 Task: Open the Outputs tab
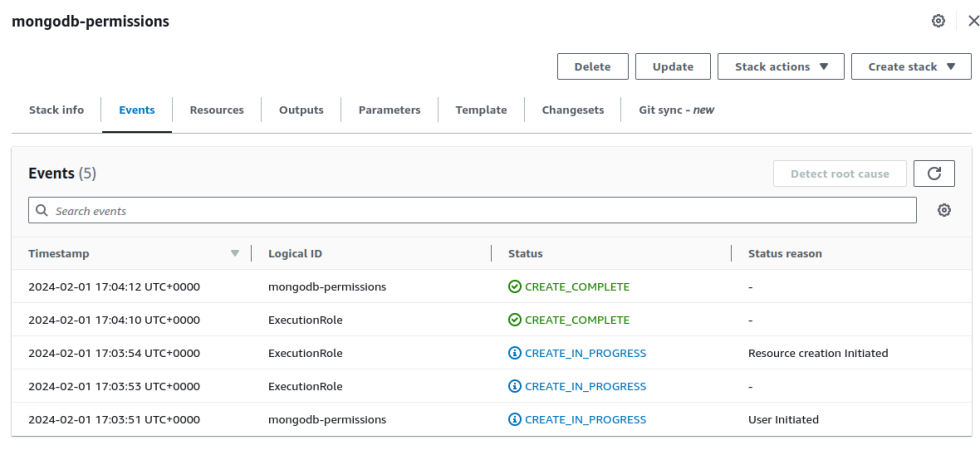301,110
